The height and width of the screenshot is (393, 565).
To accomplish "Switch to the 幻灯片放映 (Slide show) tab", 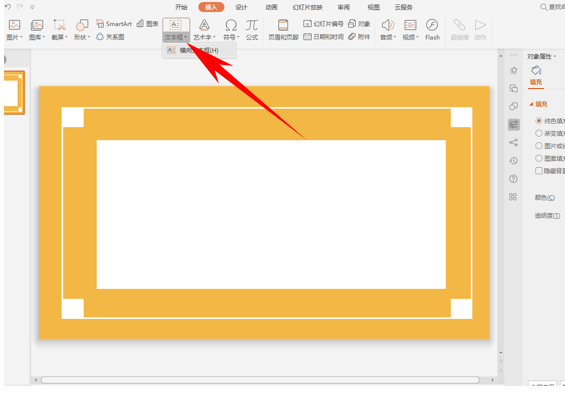I will click(x=307, y=7).
